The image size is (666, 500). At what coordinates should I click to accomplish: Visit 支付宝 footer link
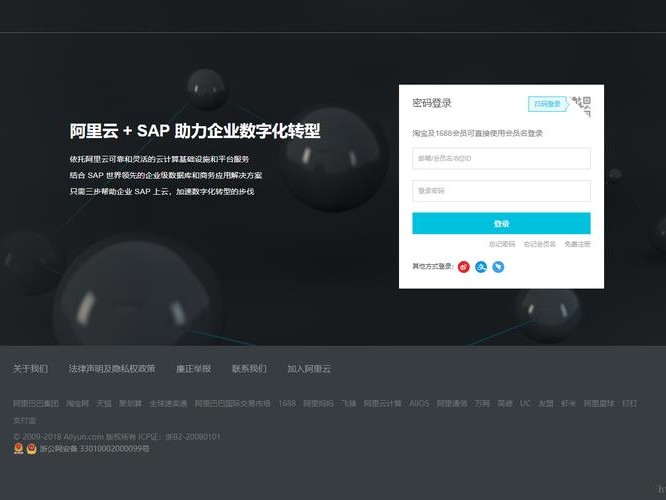pos(25,421)
